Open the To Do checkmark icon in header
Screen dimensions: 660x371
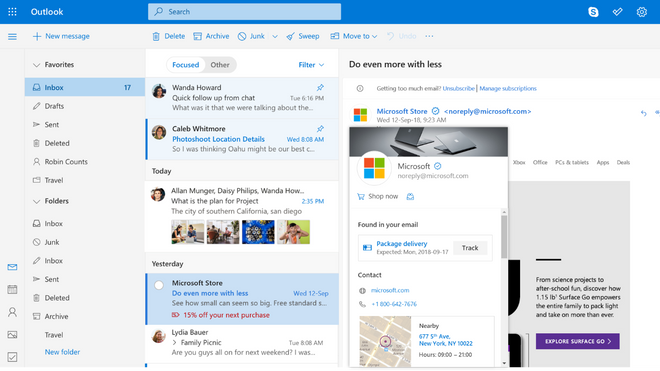[x=617, y=12]
